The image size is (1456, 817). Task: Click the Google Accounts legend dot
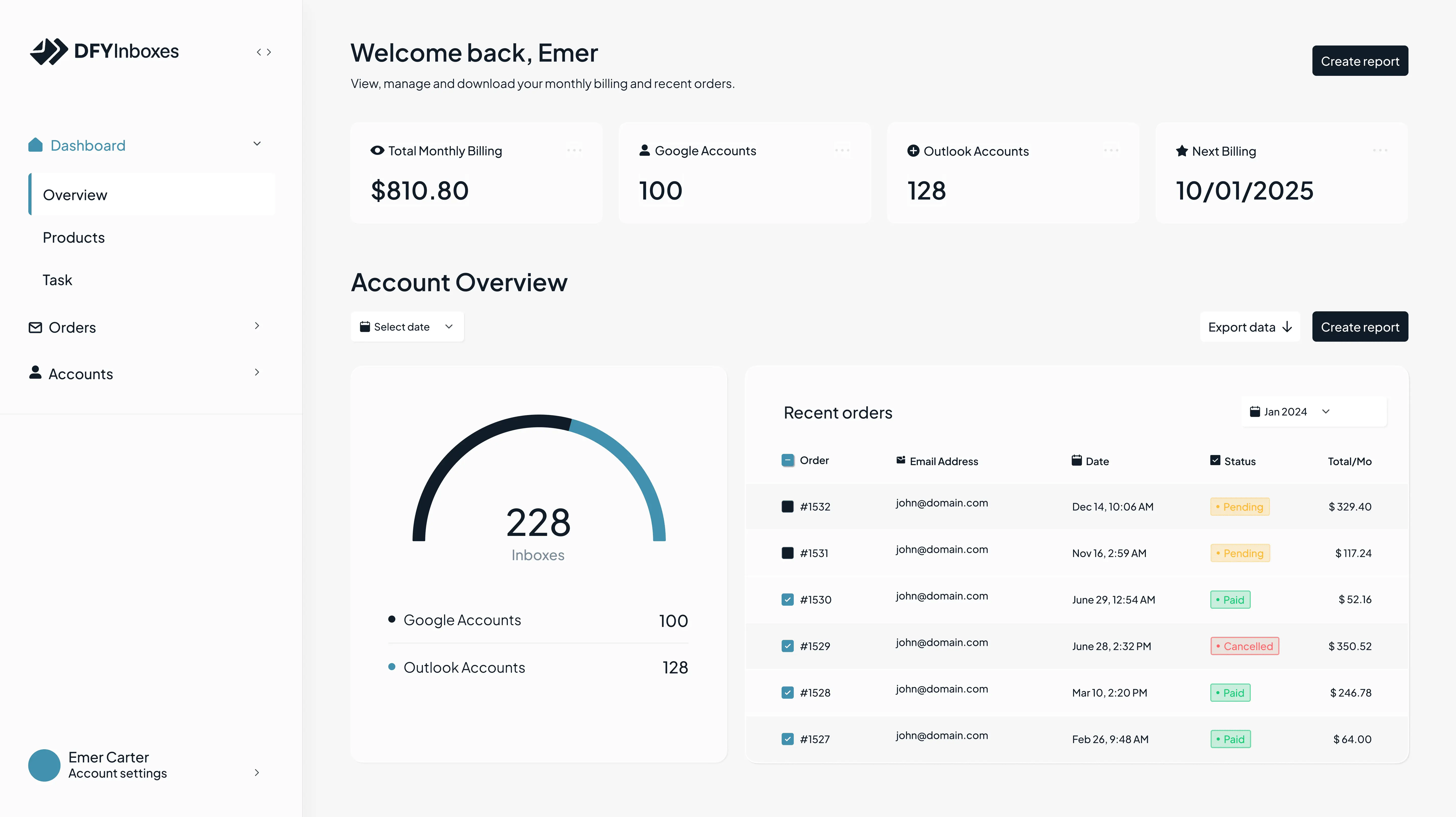392,619
